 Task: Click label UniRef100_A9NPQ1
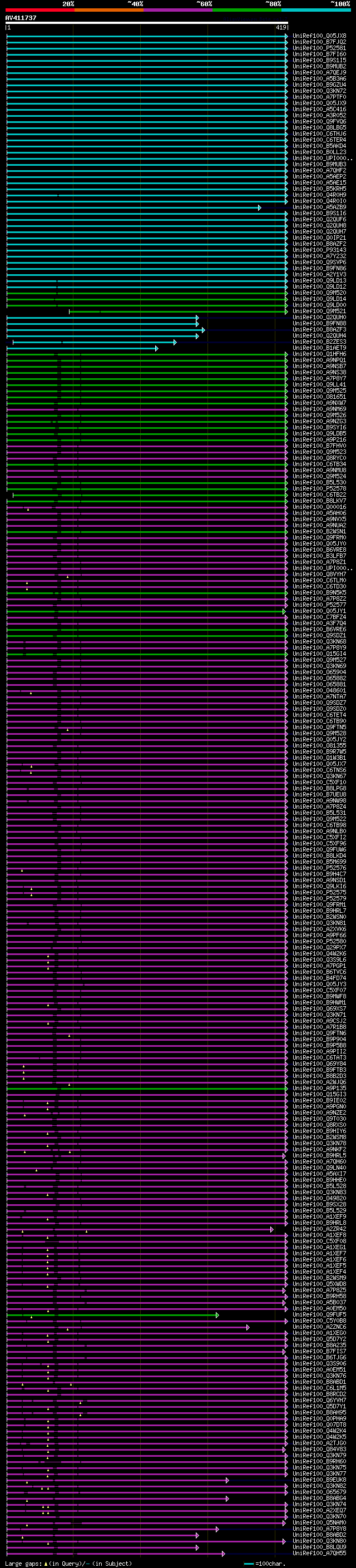tap(319, 360)
